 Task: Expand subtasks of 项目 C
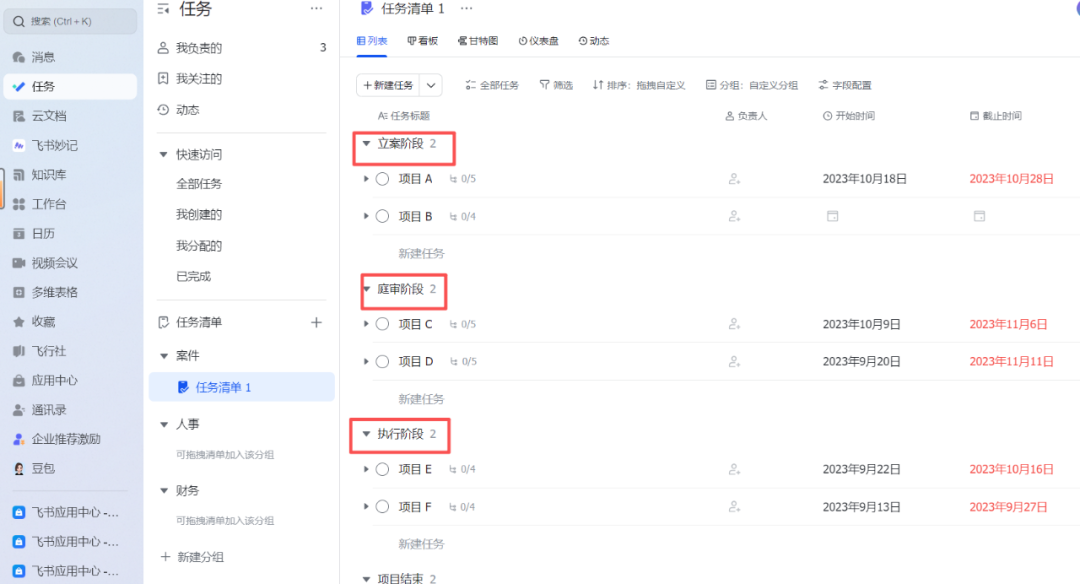[366, 324]
